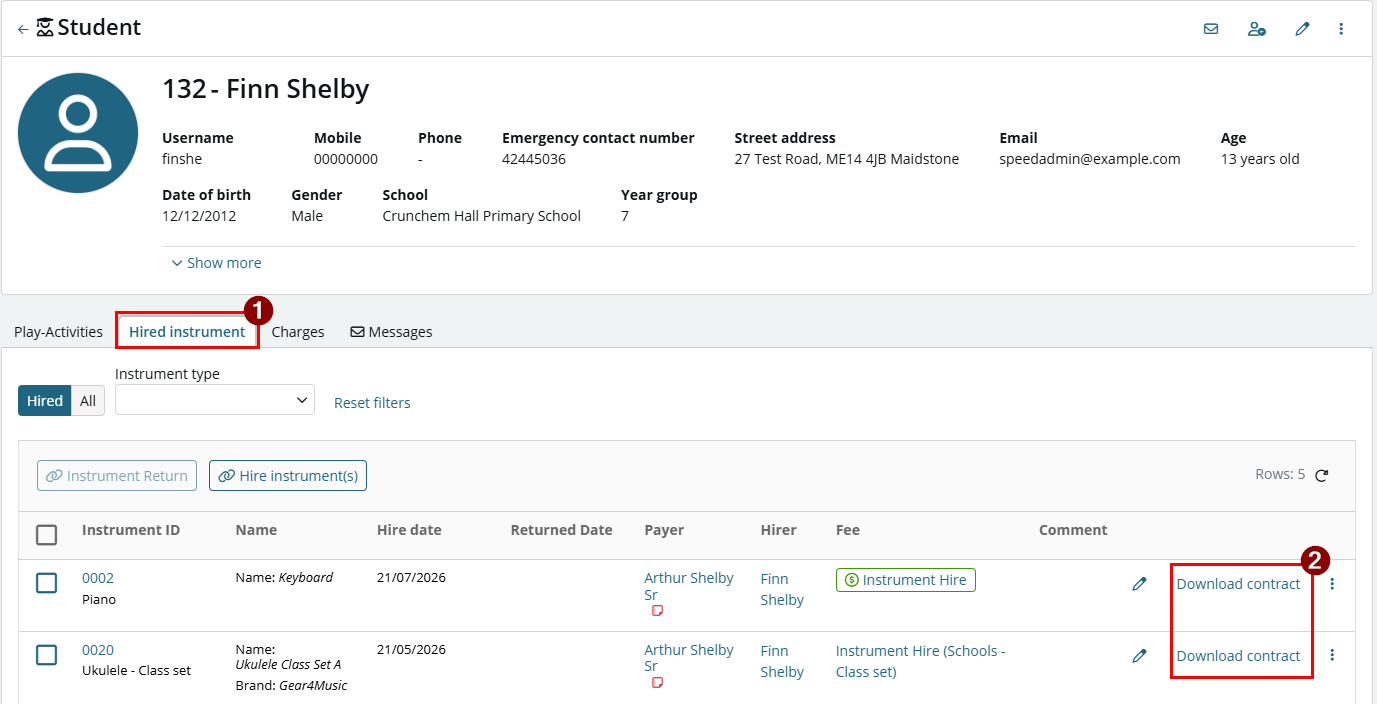
Task: Open three-dot menu for Ukulele row
Action: [x=1332, y=655]
